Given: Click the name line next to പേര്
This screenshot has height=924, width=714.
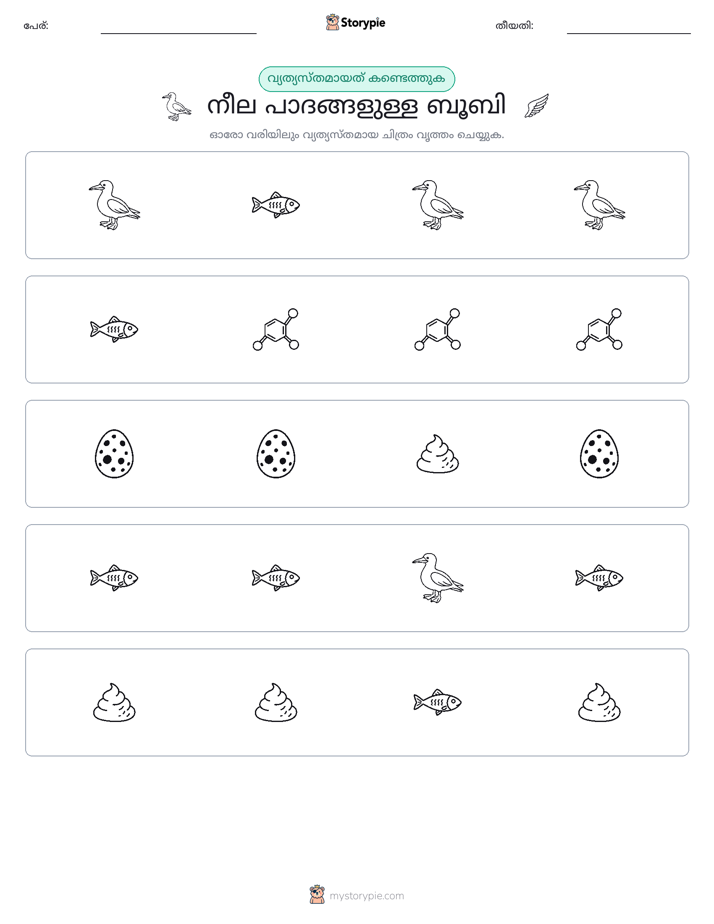Looking at the screenshot, I should 178,27.
